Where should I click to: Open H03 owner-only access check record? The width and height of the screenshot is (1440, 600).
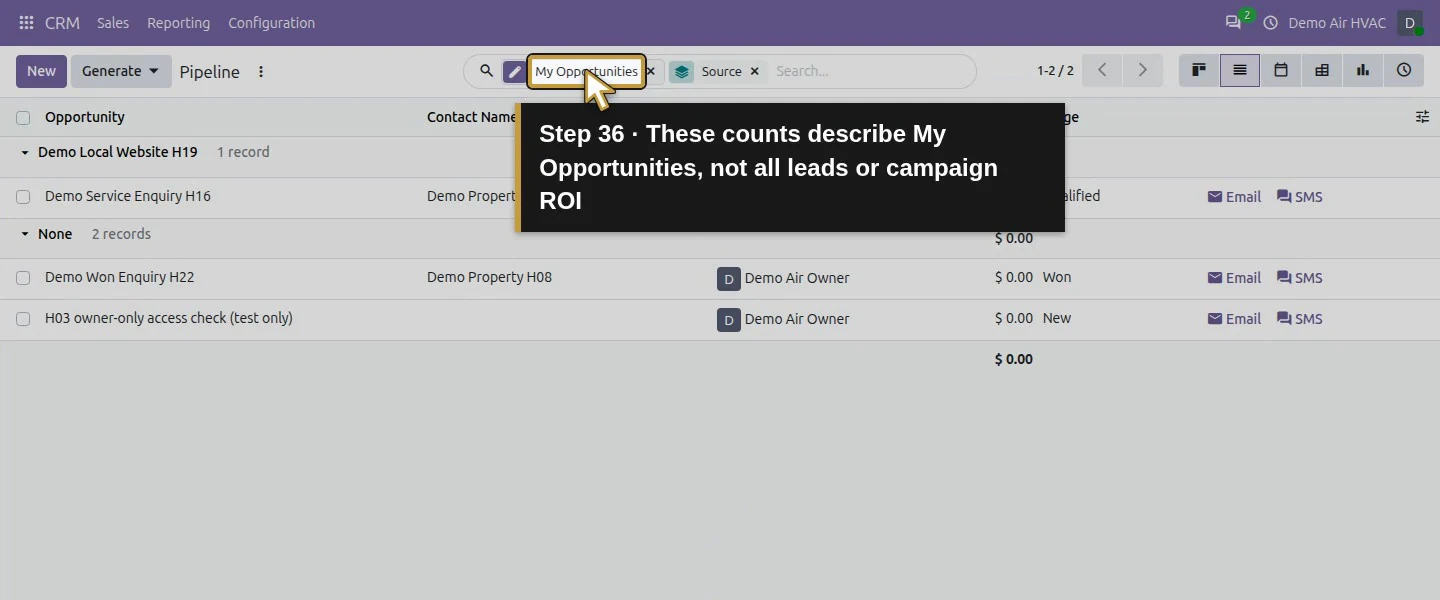169,318
